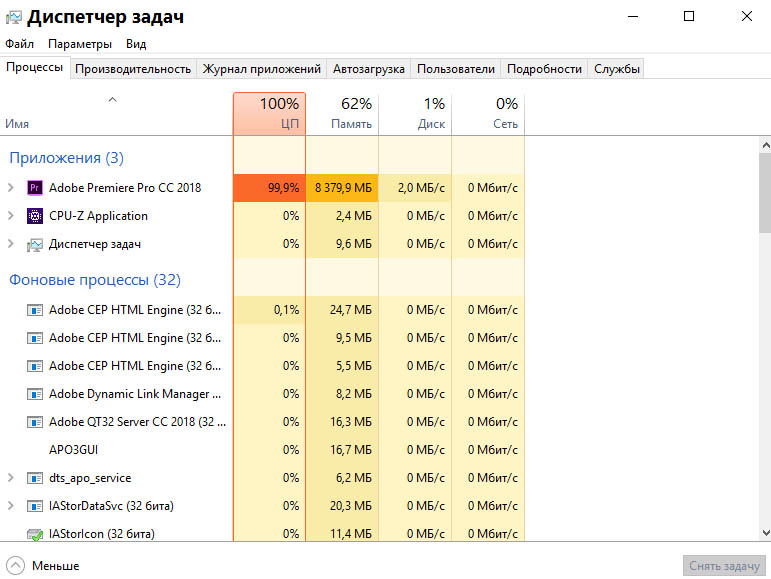Expand the CPU-Z Application entry
Viewport: 771px width, 579px height.
tap(11, 216)
